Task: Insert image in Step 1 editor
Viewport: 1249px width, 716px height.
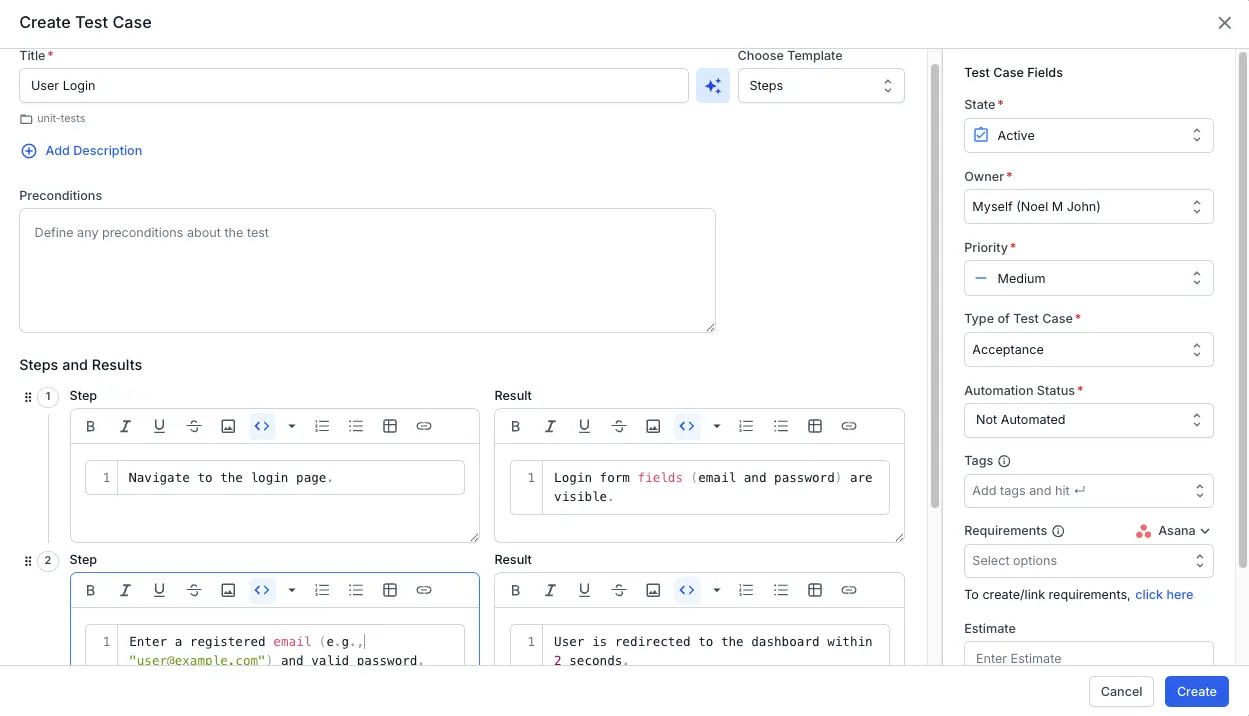Action: coord(228,426)
